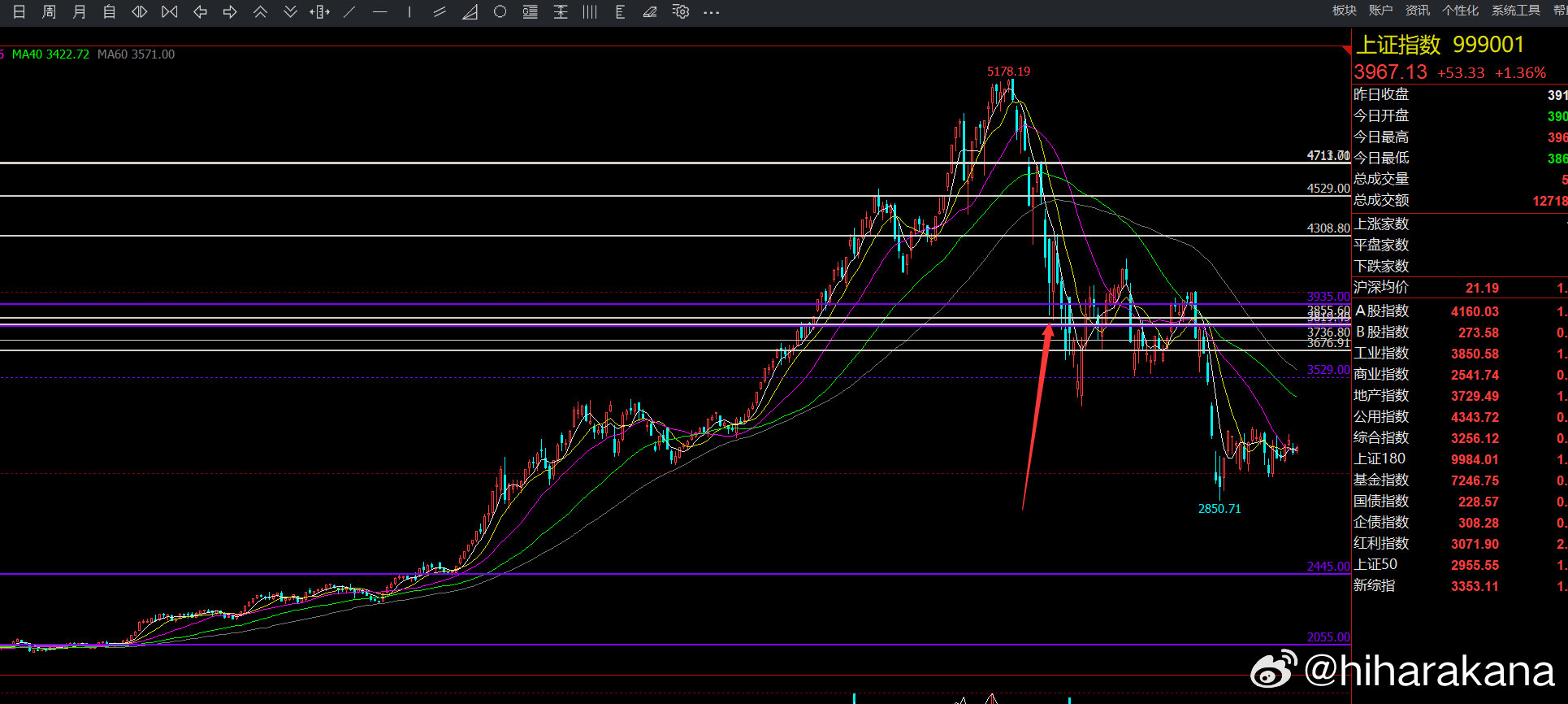Open the 板块 menu
This screenshot has width=1568, height=704.
pos(1345,11)
